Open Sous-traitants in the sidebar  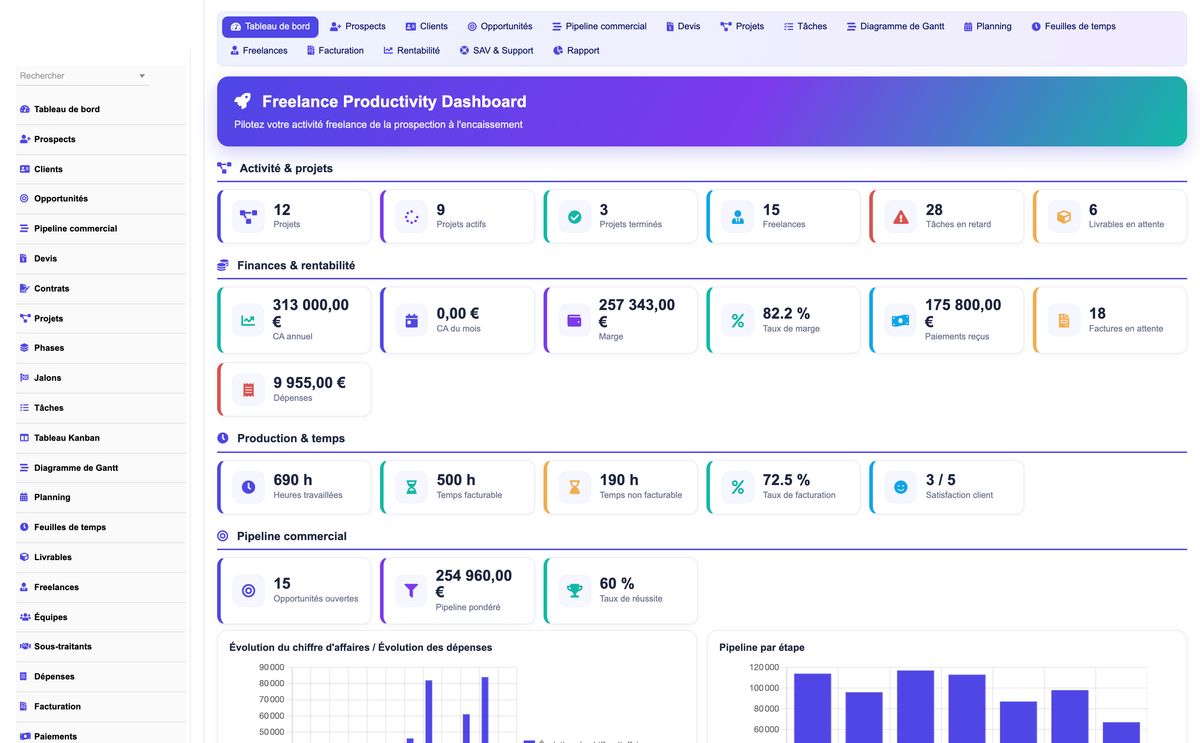point(101,646)
